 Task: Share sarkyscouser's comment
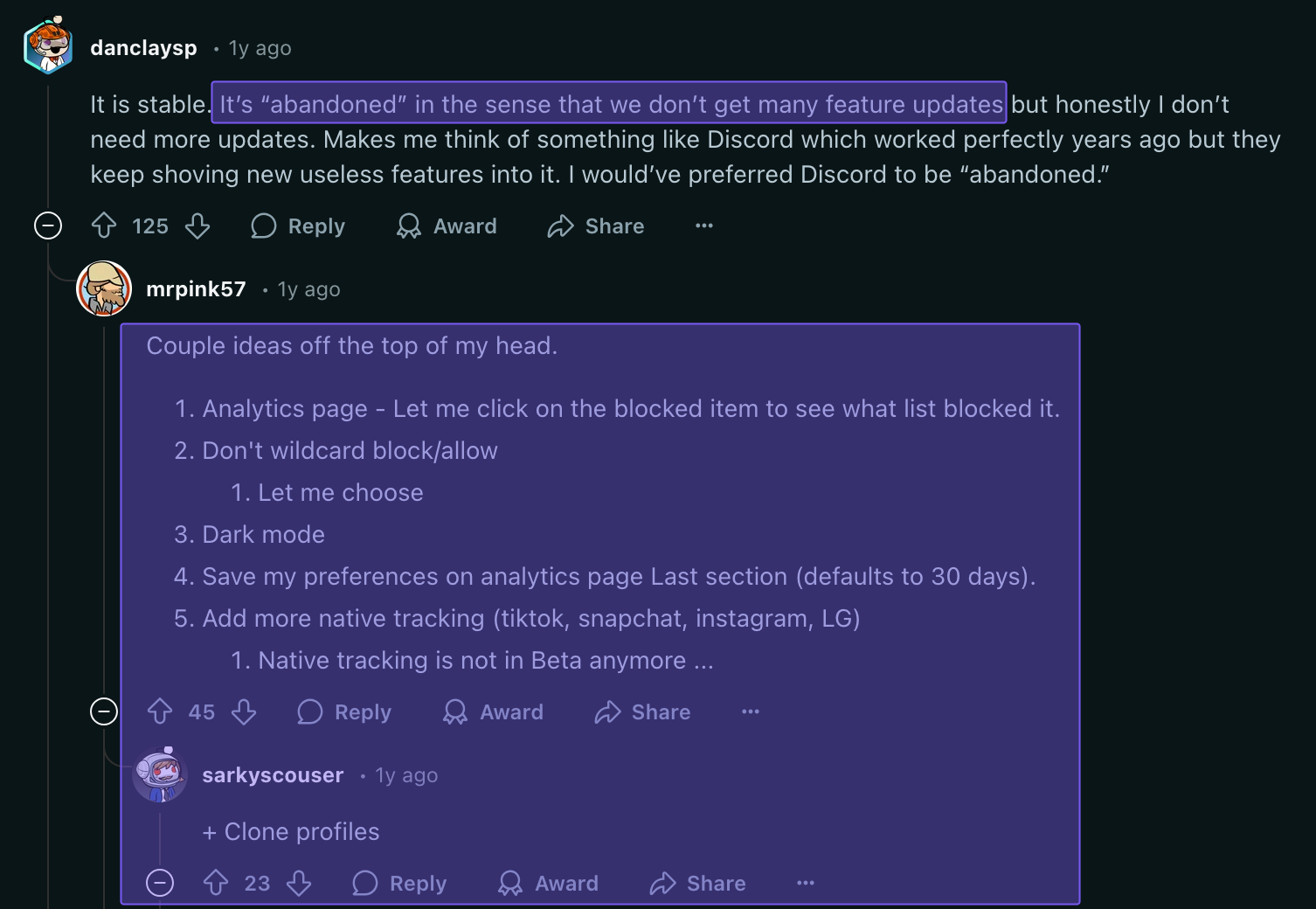(698, 884)
